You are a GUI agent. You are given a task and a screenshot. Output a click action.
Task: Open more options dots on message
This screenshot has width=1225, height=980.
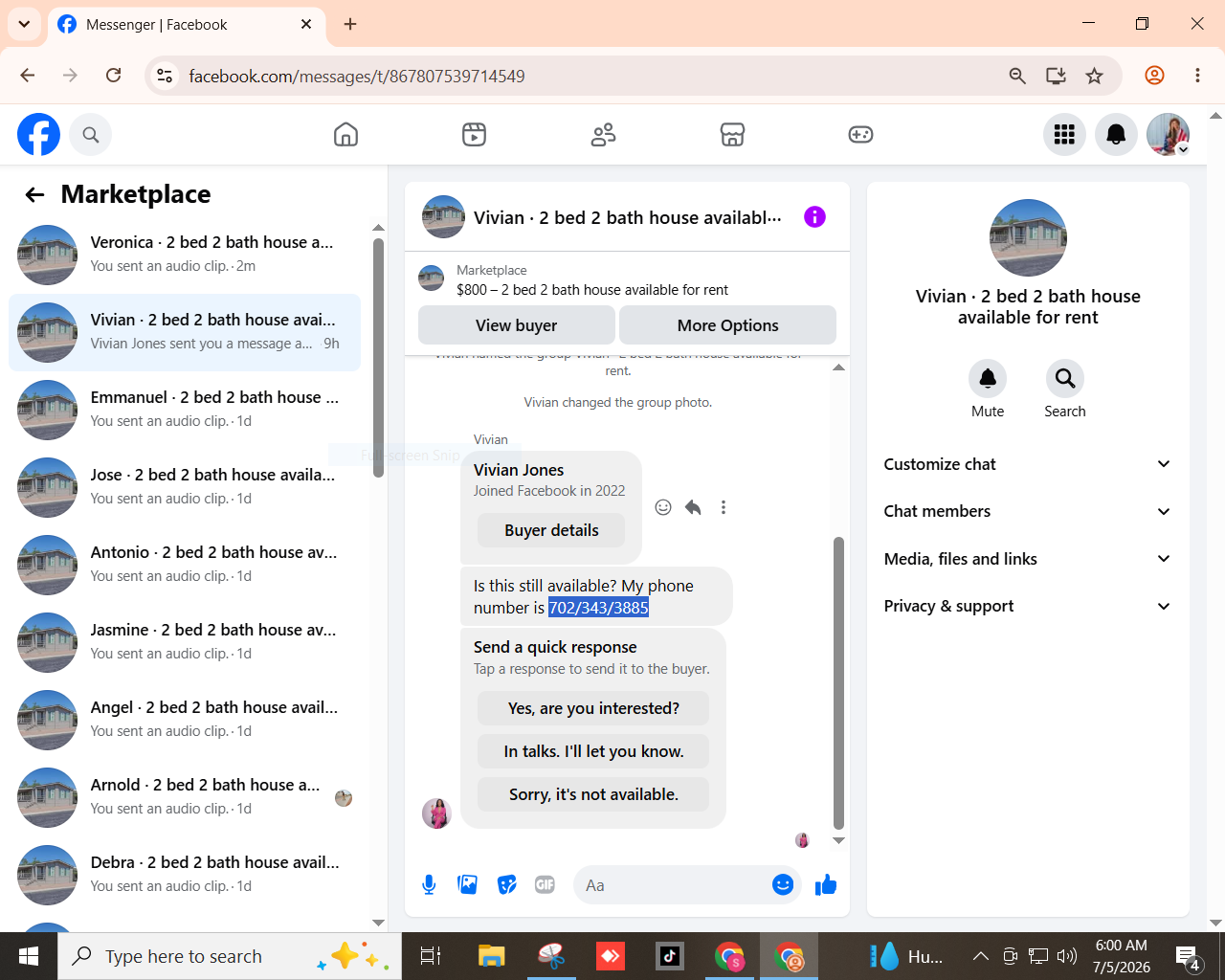pos(724,507)
